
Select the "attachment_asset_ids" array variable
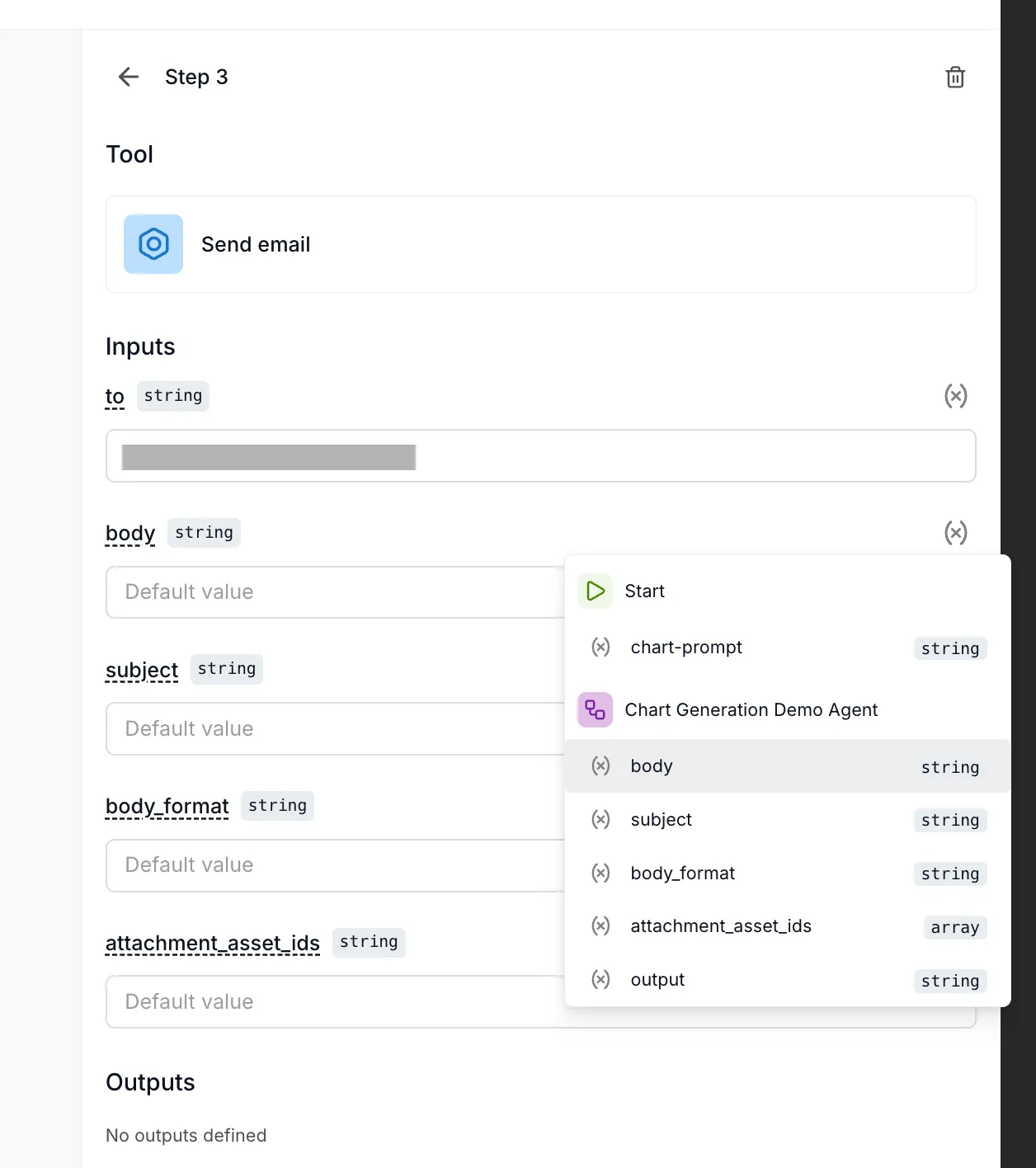(x=720, y=925)
